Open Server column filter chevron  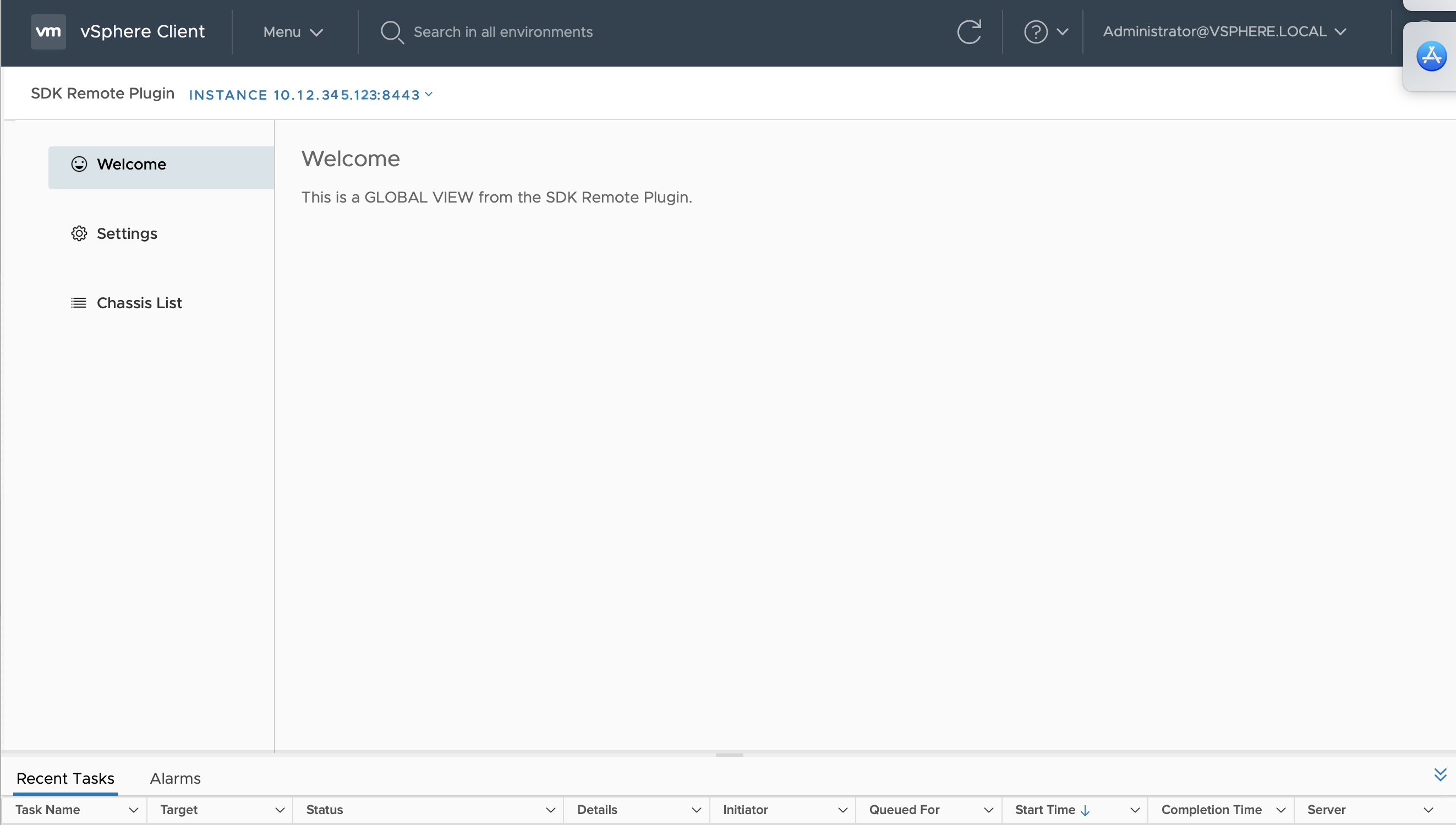(1429, 810)
